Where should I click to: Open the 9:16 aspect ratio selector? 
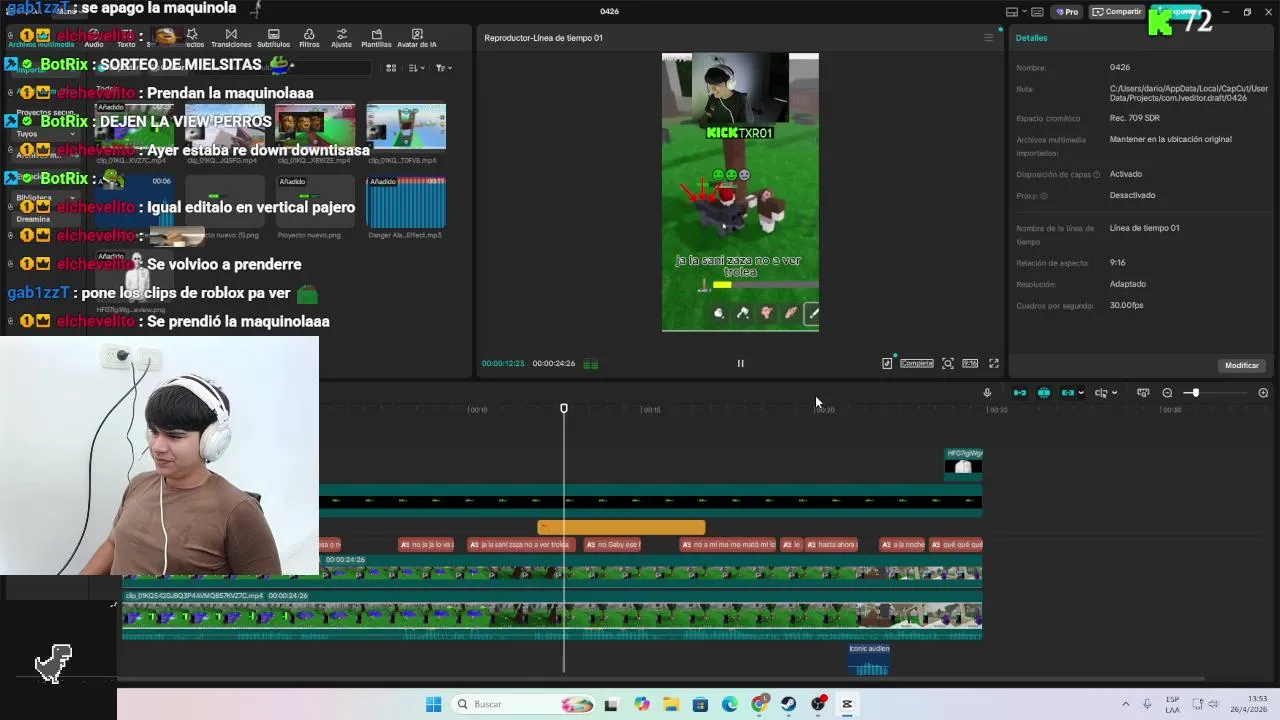pos(970,363)
